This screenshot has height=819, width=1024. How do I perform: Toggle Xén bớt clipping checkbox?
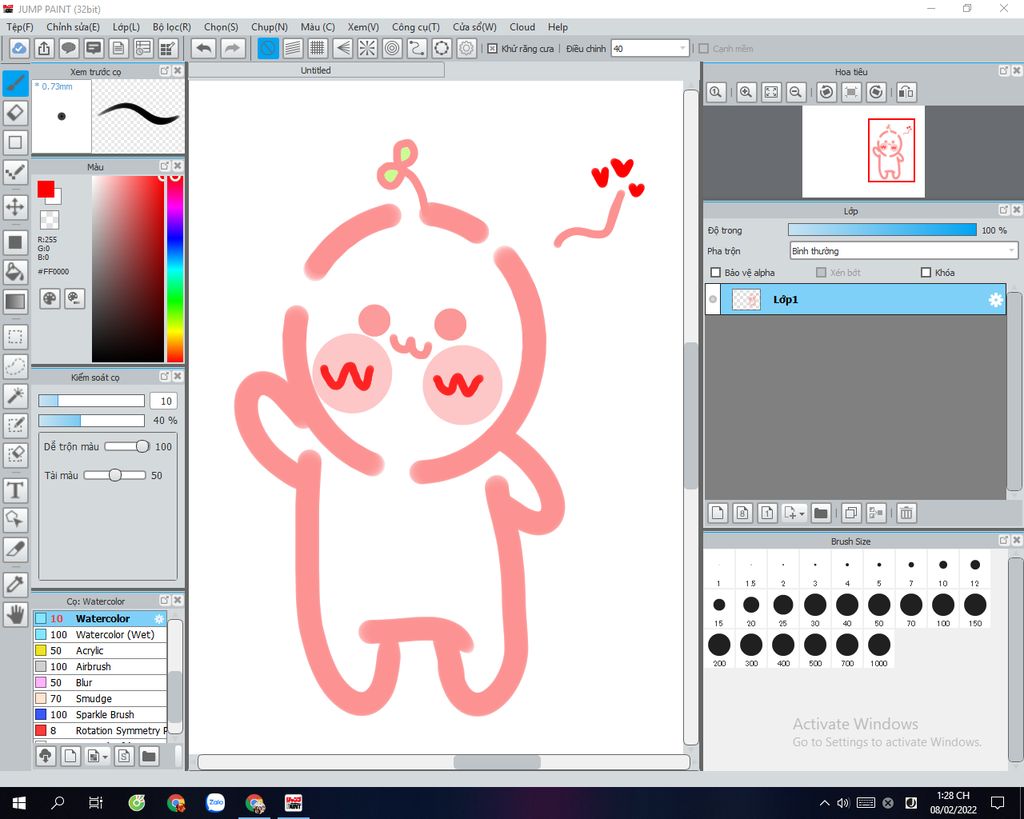point(821,272)
